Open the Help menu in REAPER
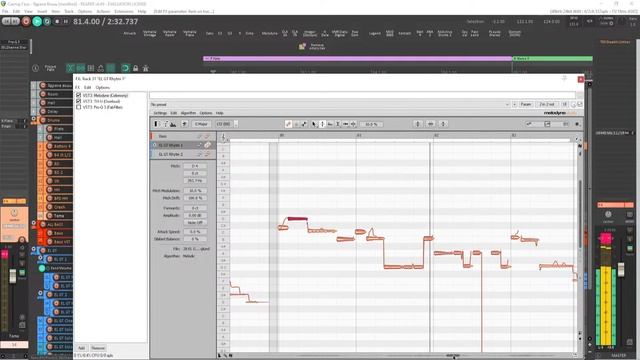The width and height of the screenshot is (640, 360). point(142,11)
